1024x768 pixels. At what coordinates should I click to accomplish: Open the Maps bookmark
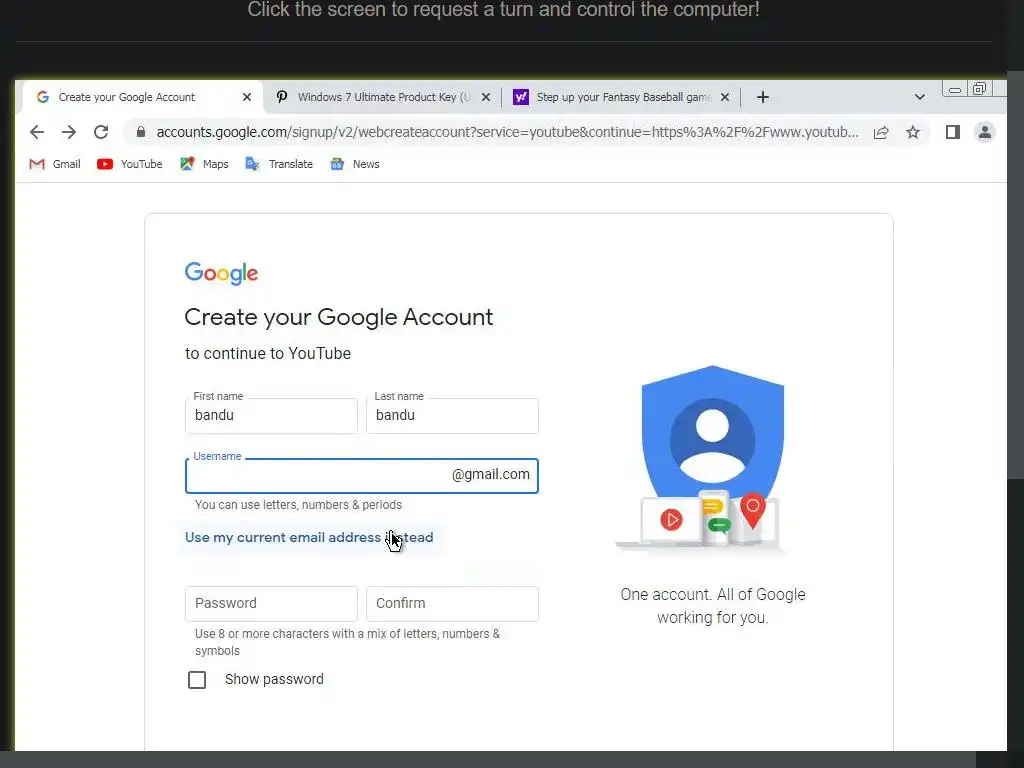(204, 164)
